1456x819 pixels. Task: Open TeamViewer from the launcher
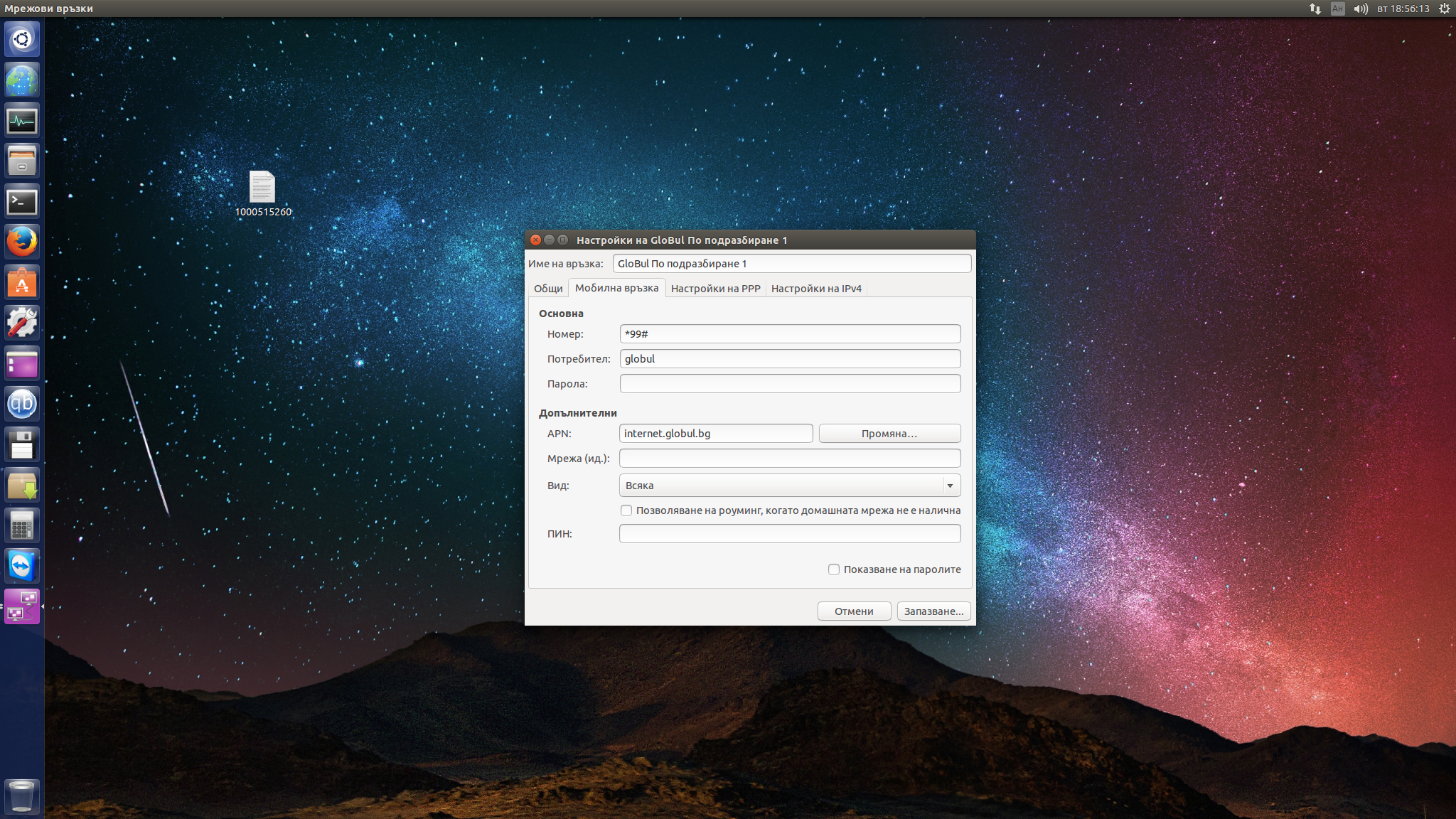click(x=22, y=566)
